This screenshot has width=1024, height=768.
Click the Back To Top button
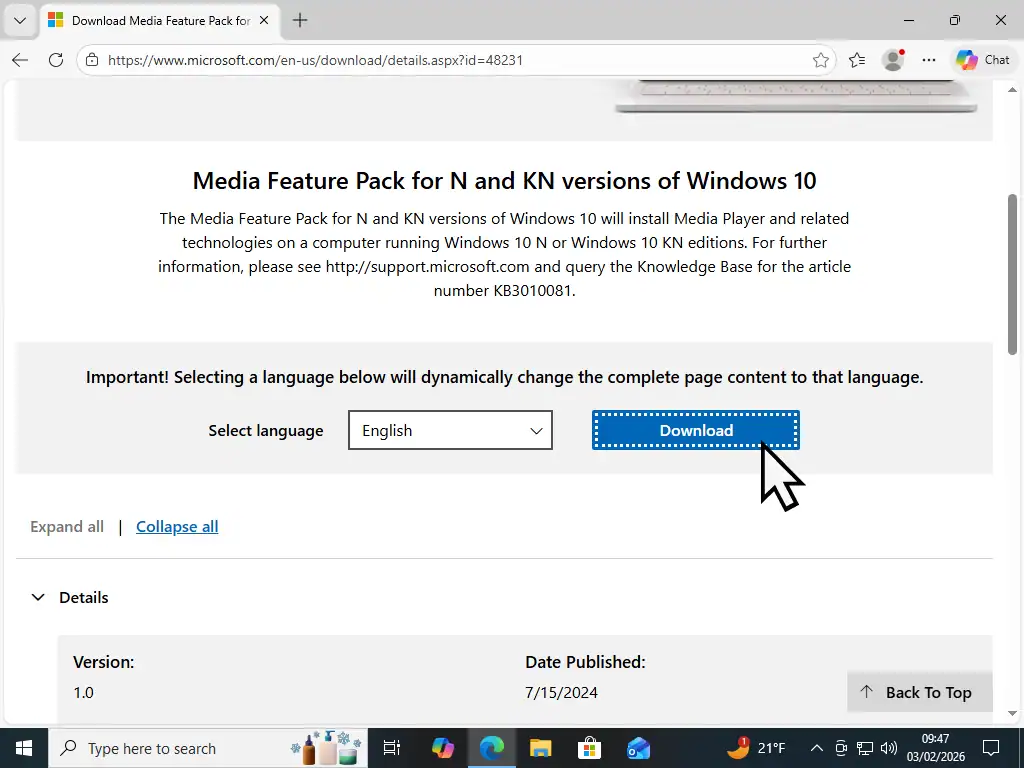(918, 692)
